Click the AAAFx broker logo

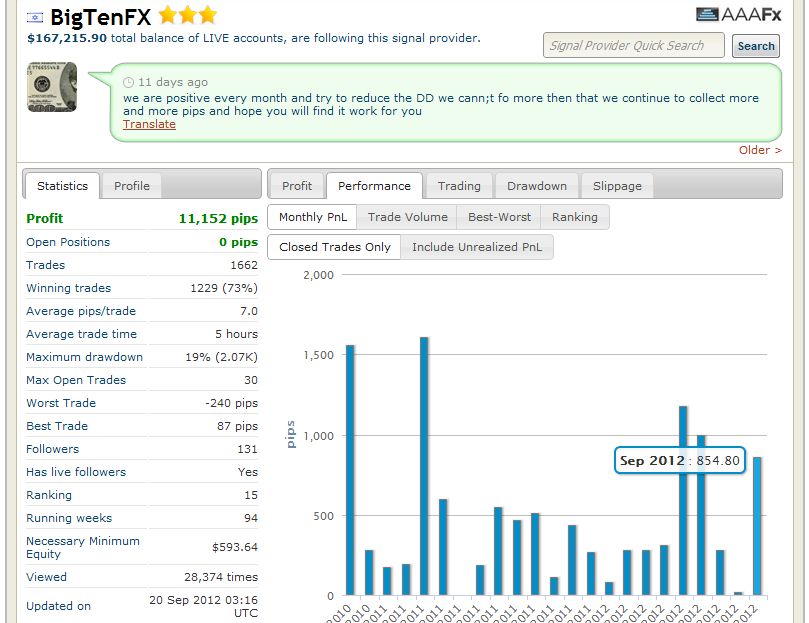738,14
